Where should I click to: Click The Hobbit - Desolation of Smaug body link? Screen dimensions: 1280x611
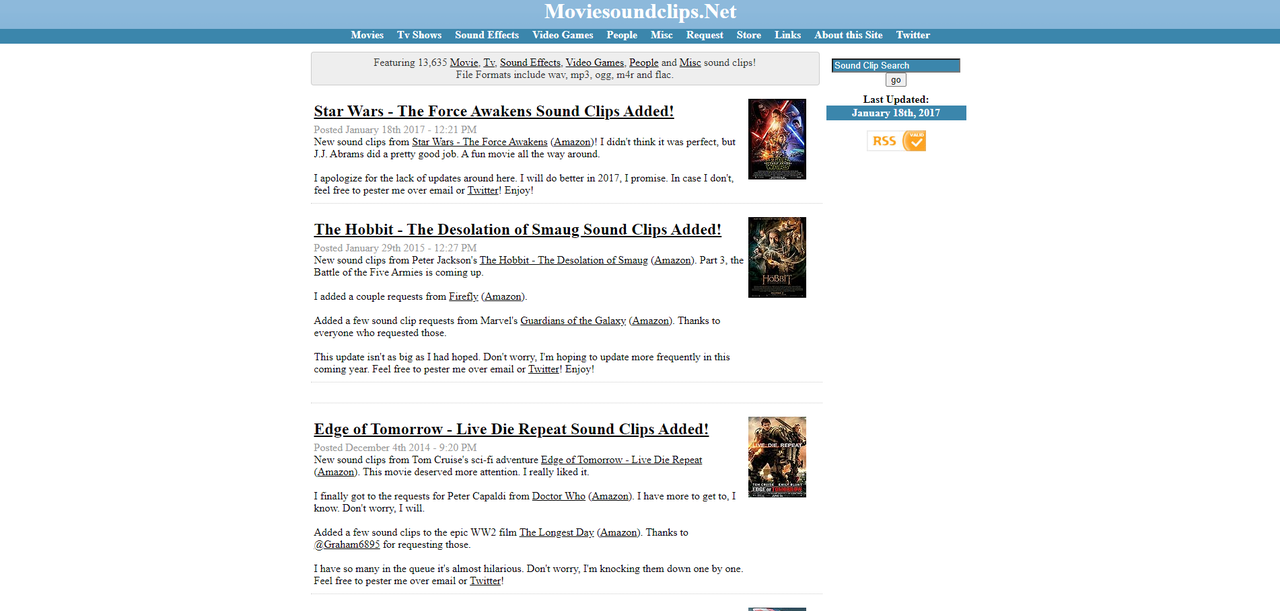pos(563,260)
